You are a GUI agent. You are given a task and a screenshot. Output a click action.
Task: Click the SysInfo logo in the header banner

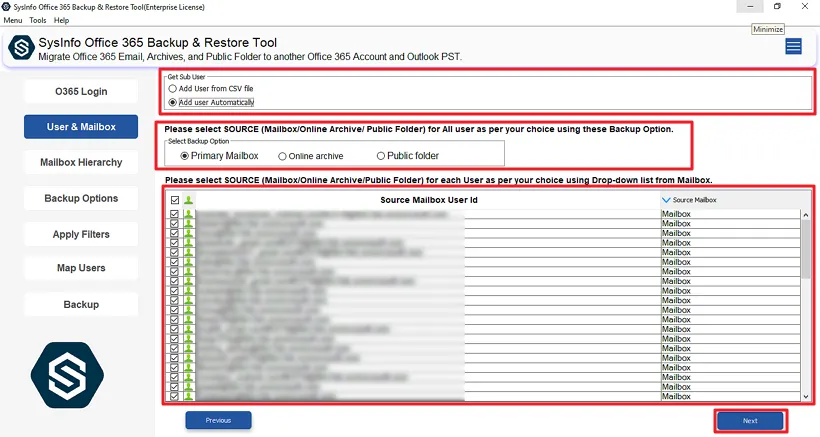(x=21, y=48)
